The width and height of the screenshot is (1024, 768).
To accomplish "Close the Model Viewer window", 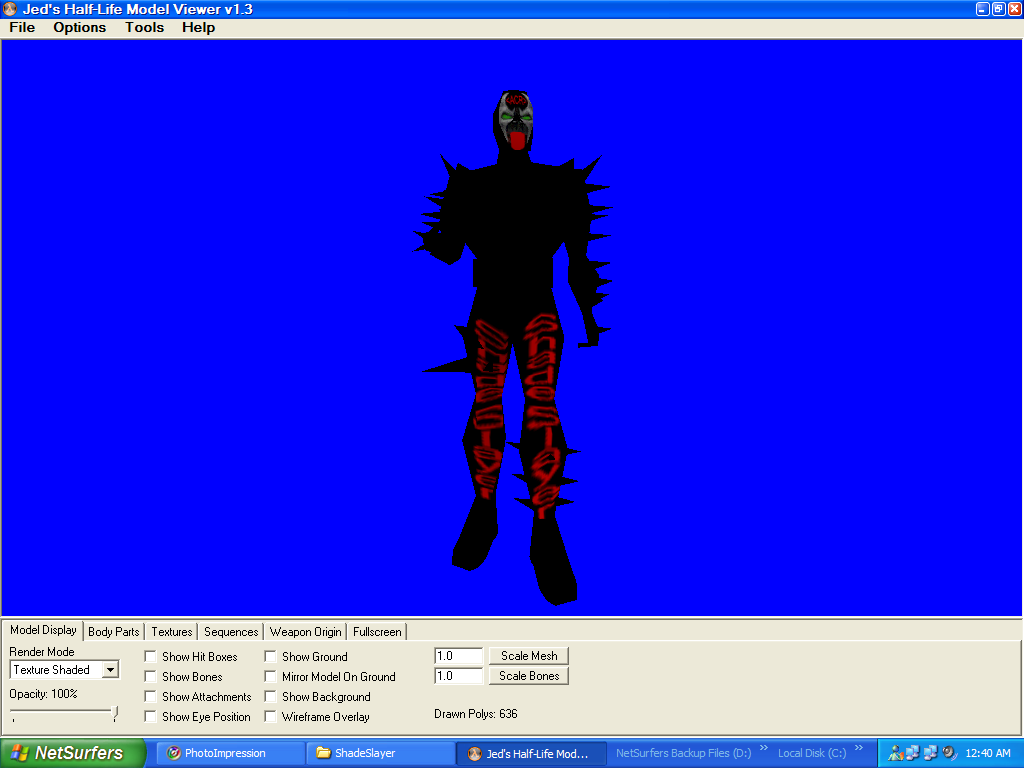I will coord(1015,9).
